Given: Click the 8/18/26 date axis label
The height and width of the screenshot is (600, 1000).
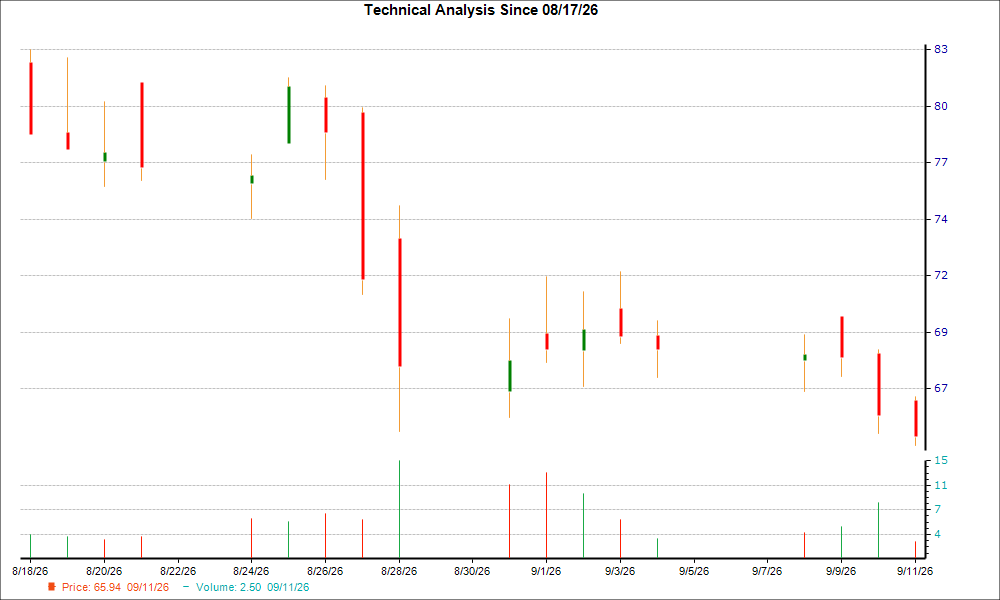Looking at the screenshot, I should [x=30, y=571].
